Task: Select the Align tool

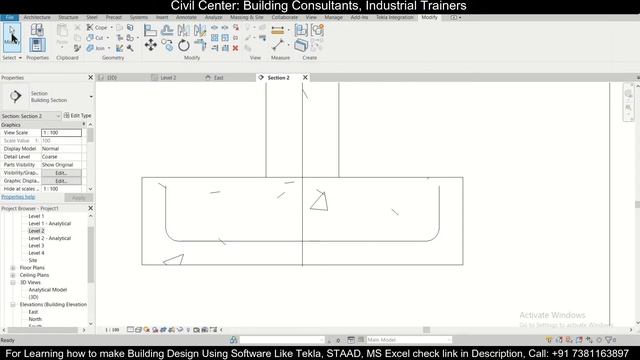Action: (150, 30)
